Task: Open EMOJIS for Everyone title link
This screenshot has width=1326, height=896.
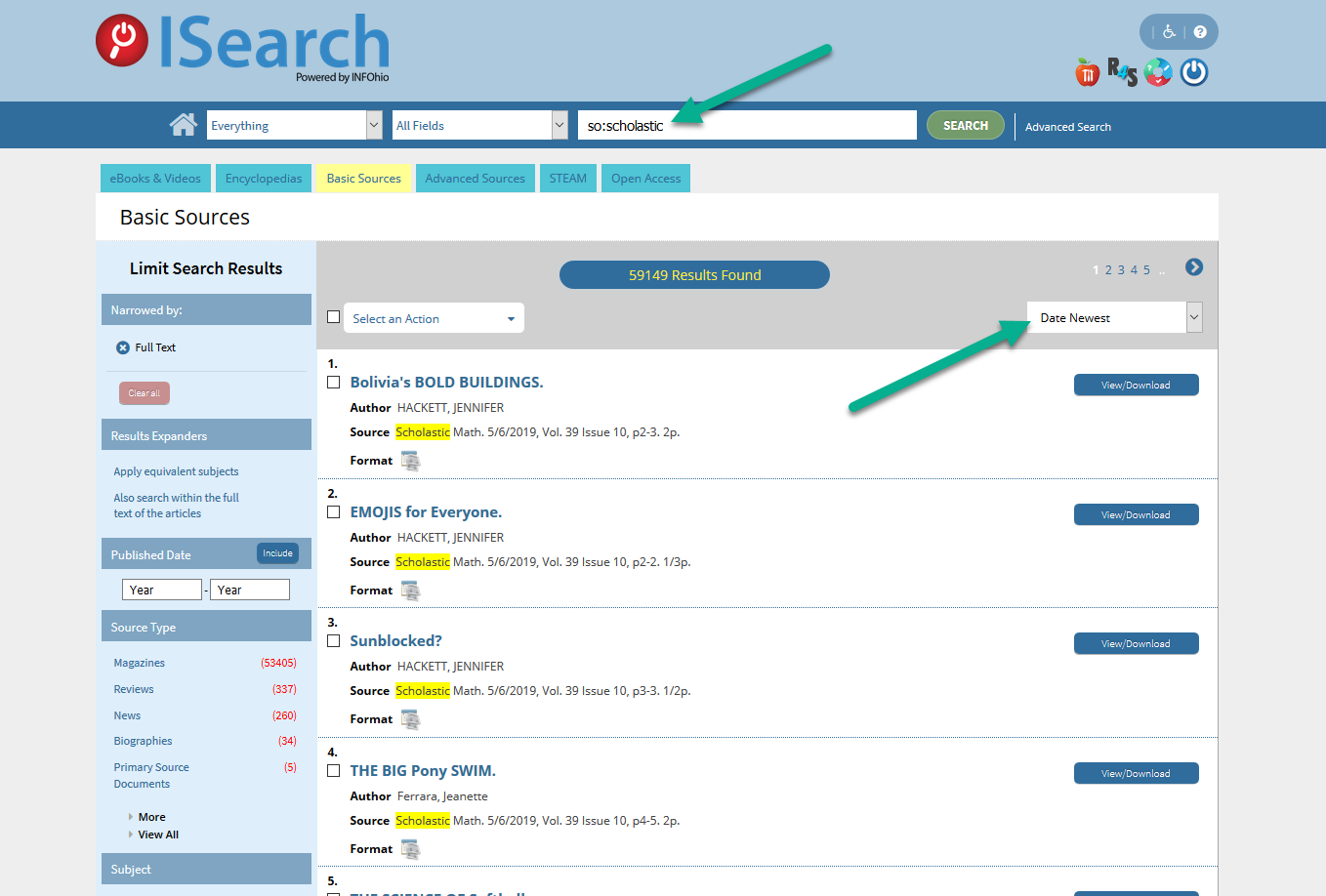Action: (x=426, y=512)
